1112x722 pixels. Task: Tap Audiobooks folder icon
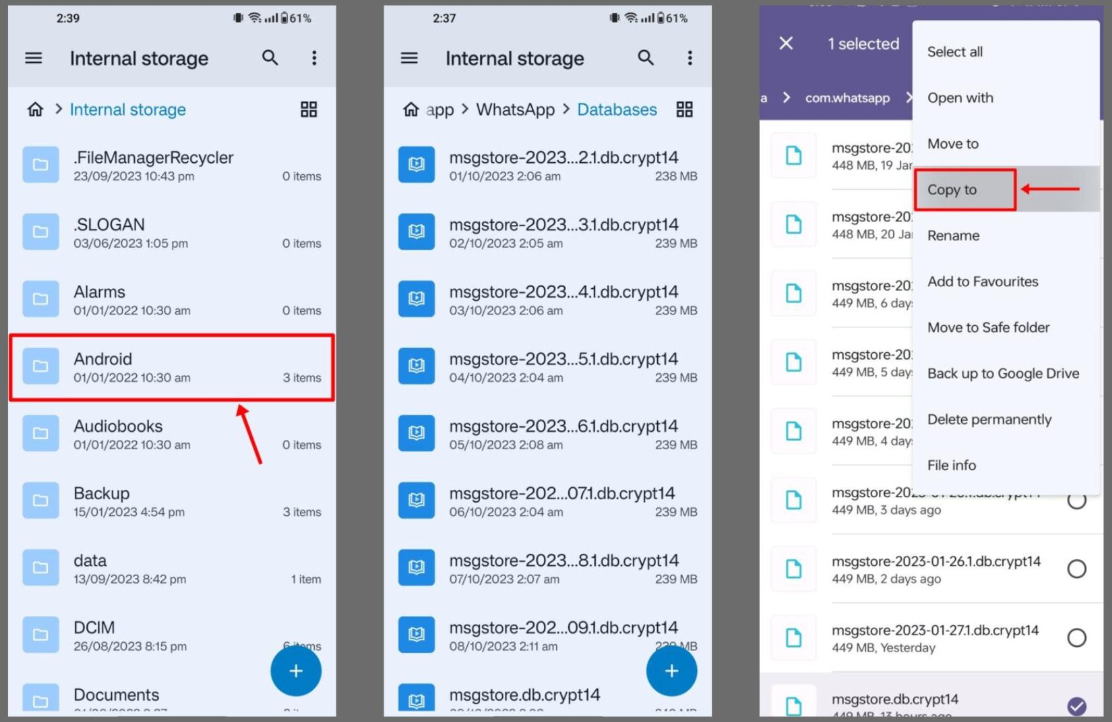(40, 433)
